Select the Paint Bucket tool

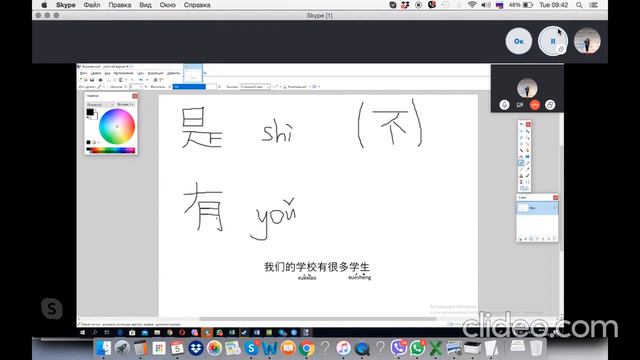[x=521, y=156]
